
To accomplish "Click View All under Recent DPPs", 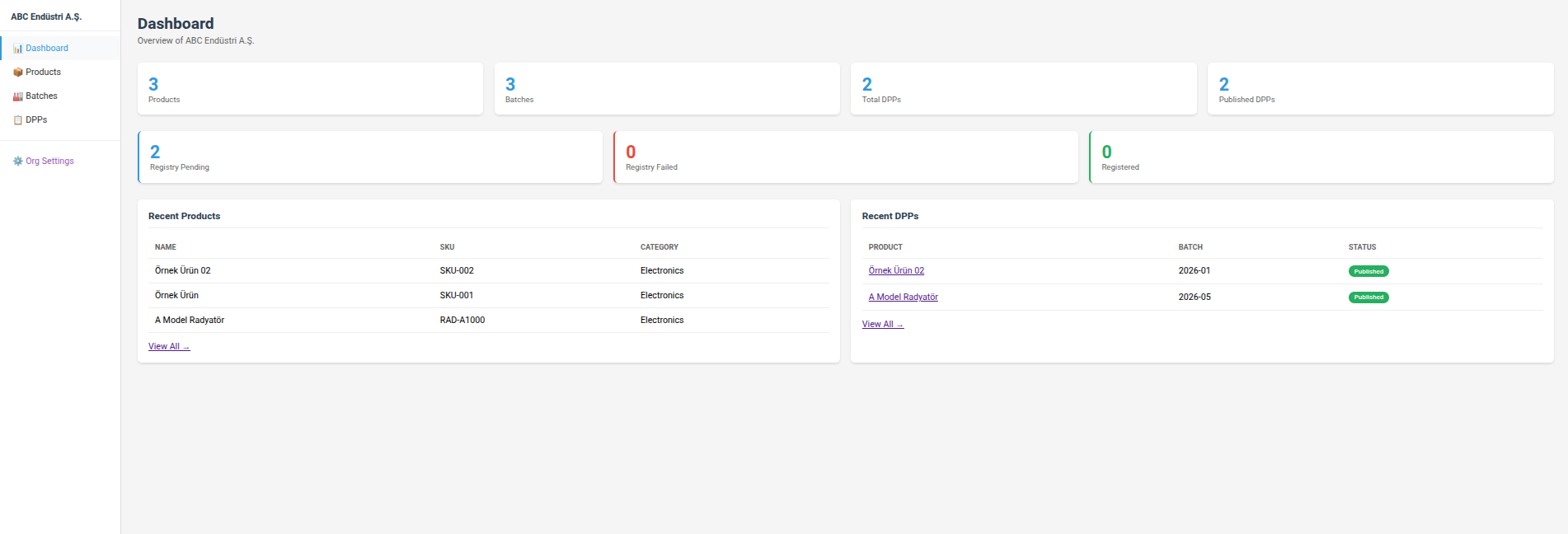I will tap(883, 324).
